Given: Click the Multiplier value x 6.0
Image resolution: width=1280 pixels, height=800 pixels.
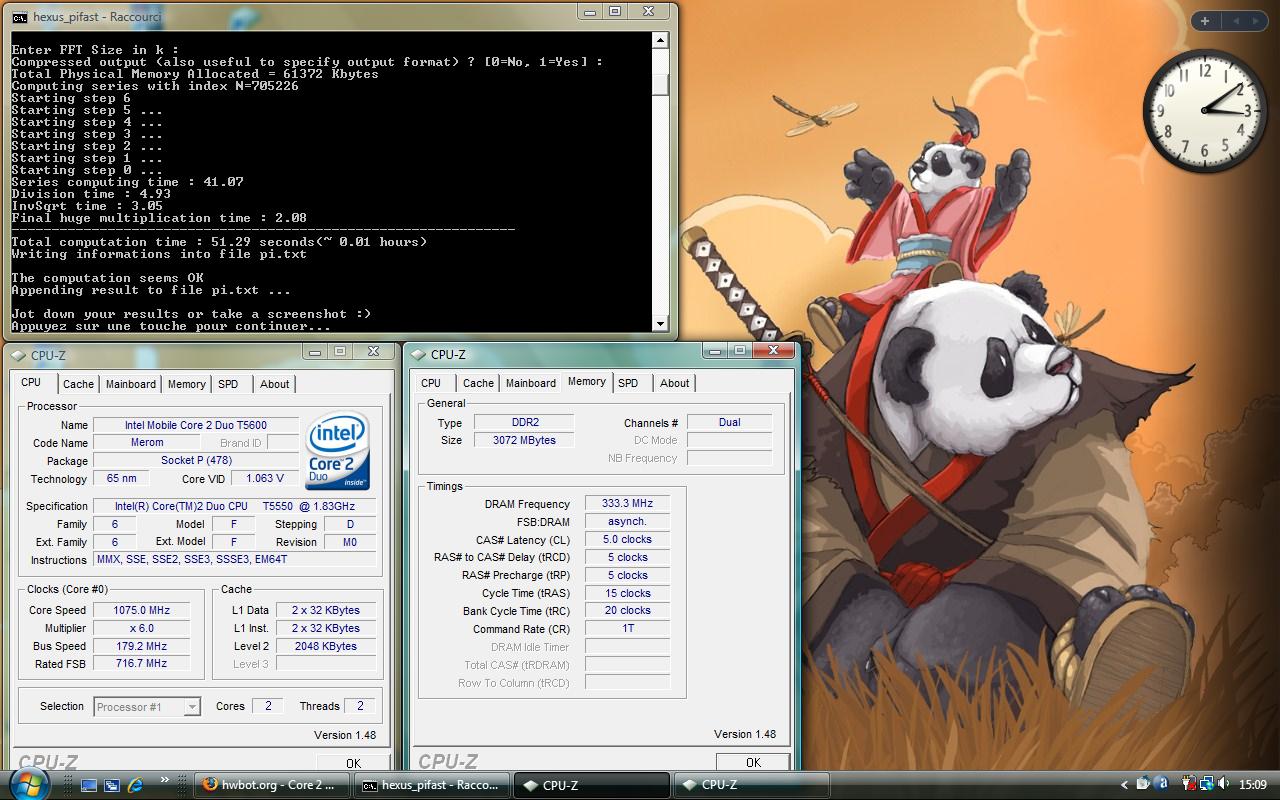Looking at the screenshot, I should tap(141, 628).
